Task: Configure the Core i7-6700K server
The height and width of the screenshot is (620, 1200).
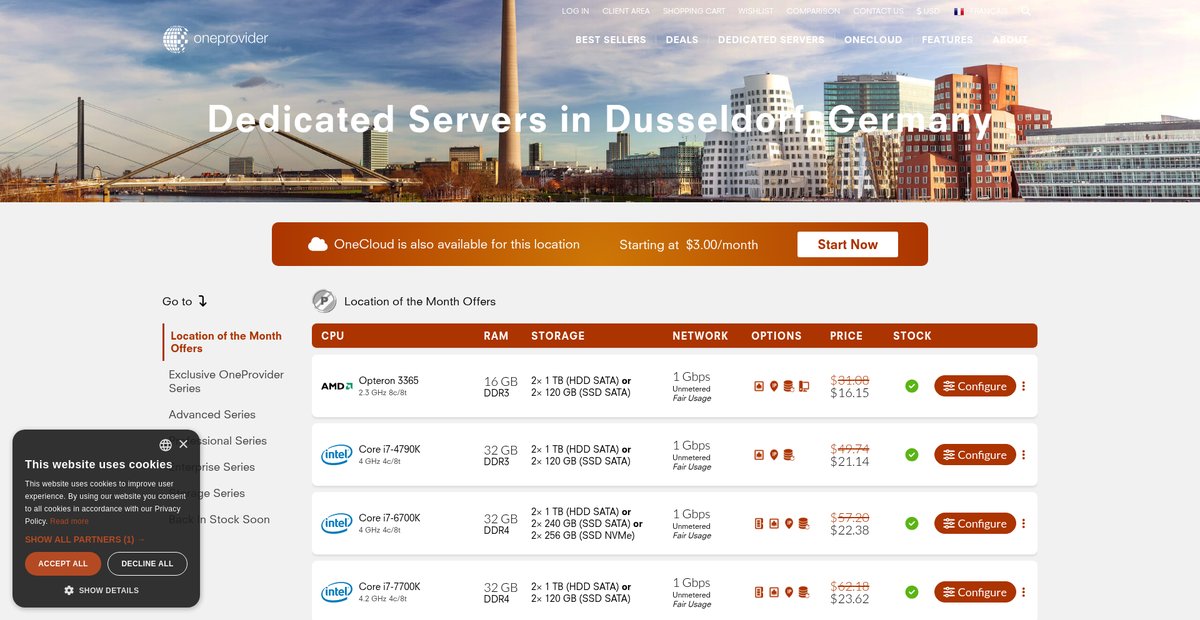Action: point(975,523)
